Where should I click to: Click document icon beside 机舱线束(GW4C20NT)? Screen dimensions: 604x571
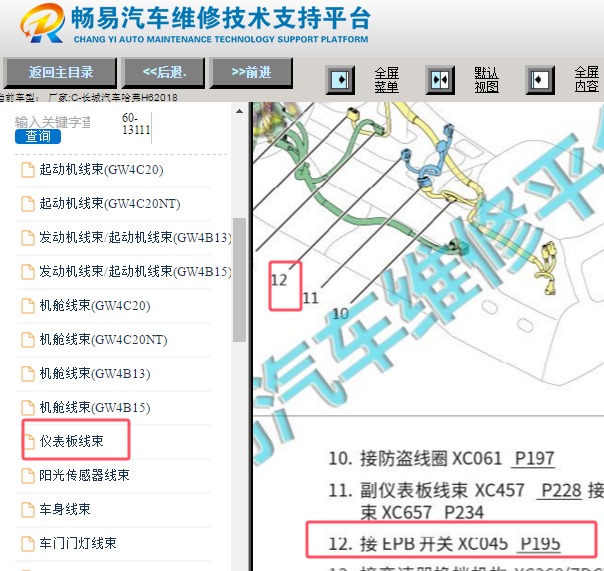[28, 340]
